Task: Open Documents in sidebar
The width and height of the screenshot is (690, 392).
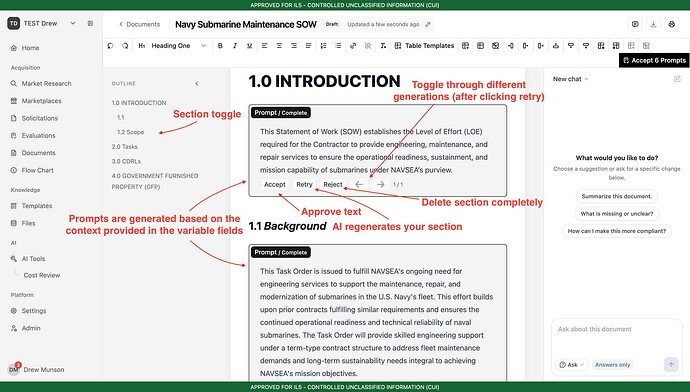Action: pyautogui.click(x=38, y=153)
